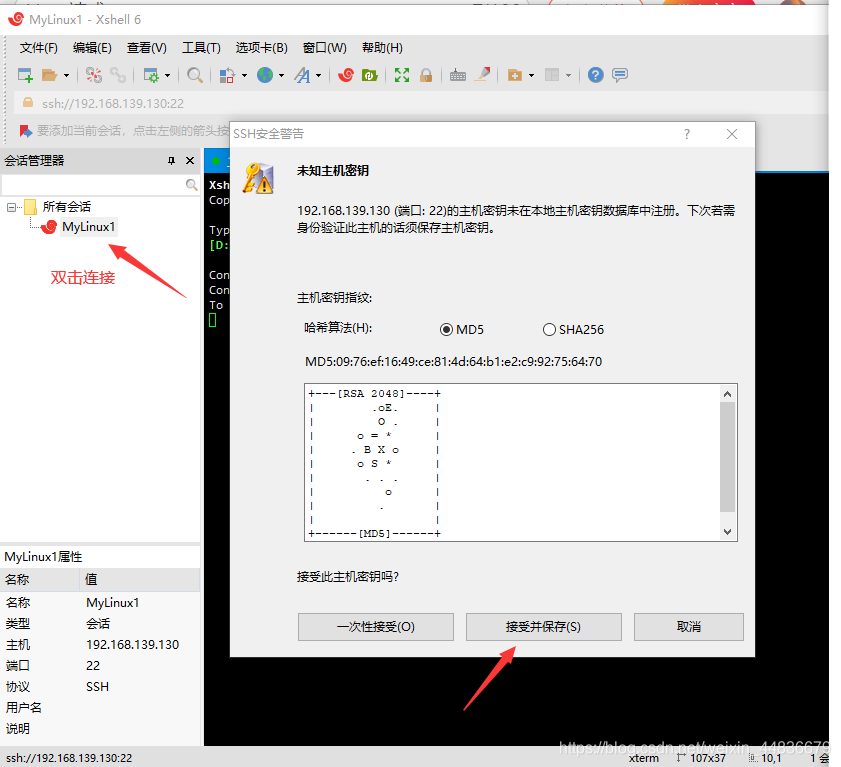Pin the session manager panel

[x=172, y=160]
